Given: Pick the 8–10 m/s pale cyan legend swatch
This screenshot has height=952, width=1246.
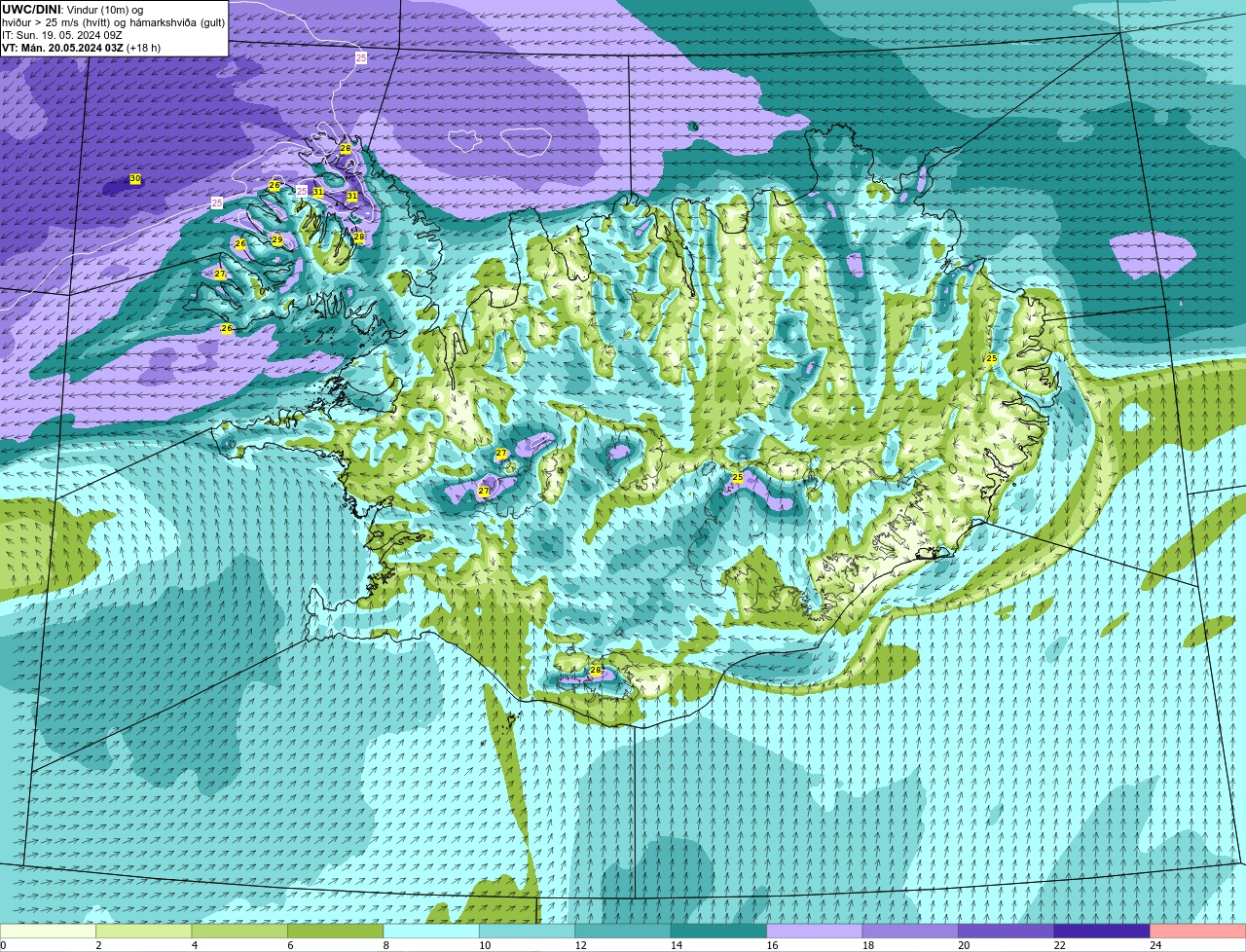Looking at the screenshot, I should tap(431, 931).
